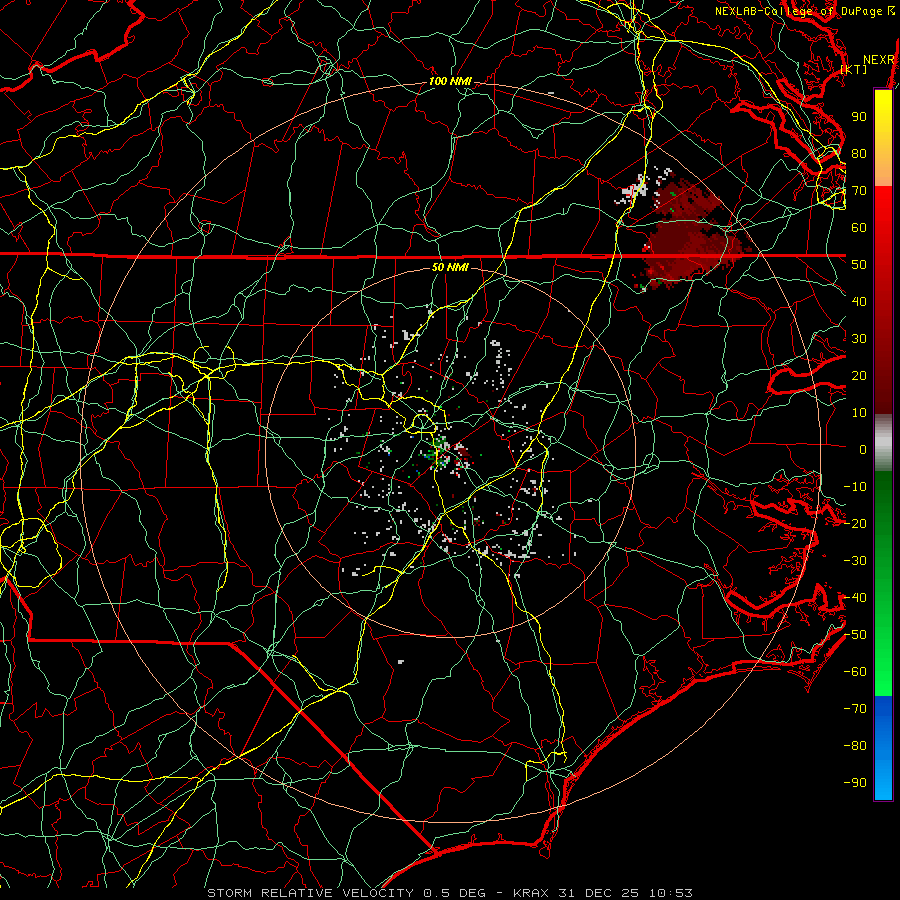Click the 100 NMI range ring label
900x900 pixels.
[450, 82]
